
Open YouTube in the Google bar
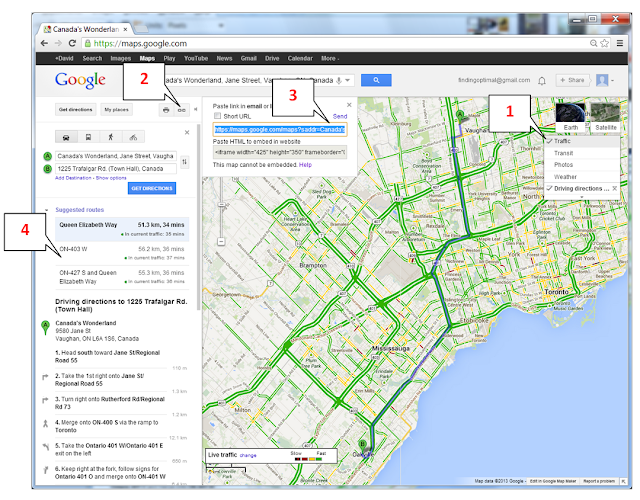(x=196, y=58)
